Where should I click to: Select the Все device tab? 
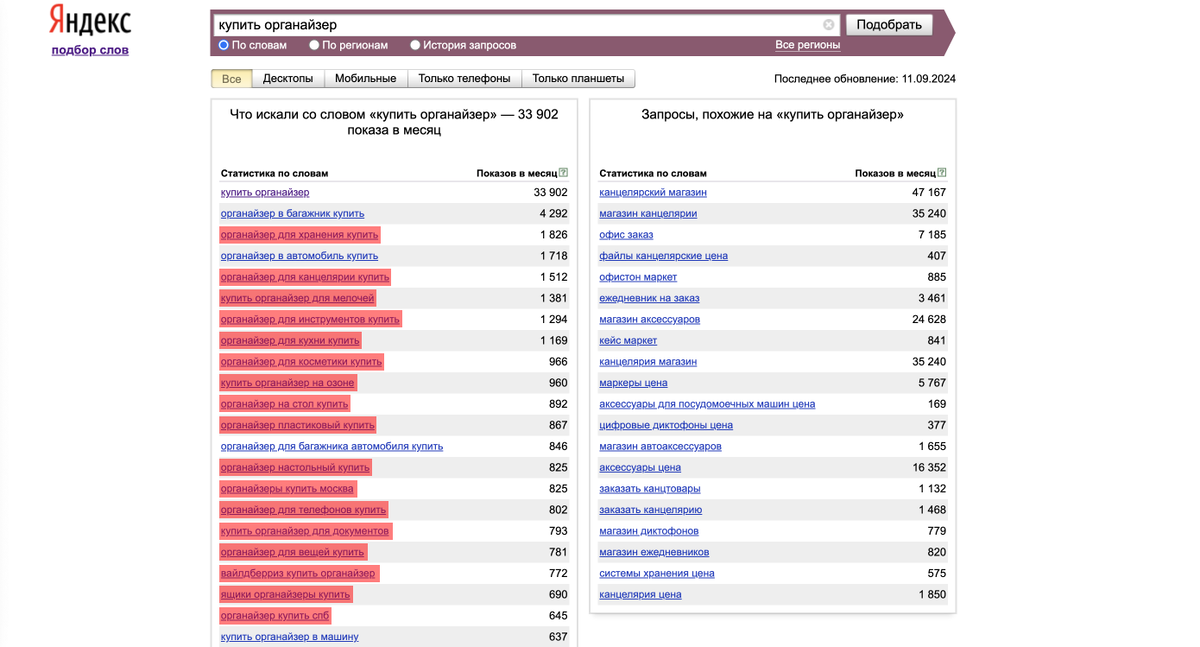(x=231, y=79)
